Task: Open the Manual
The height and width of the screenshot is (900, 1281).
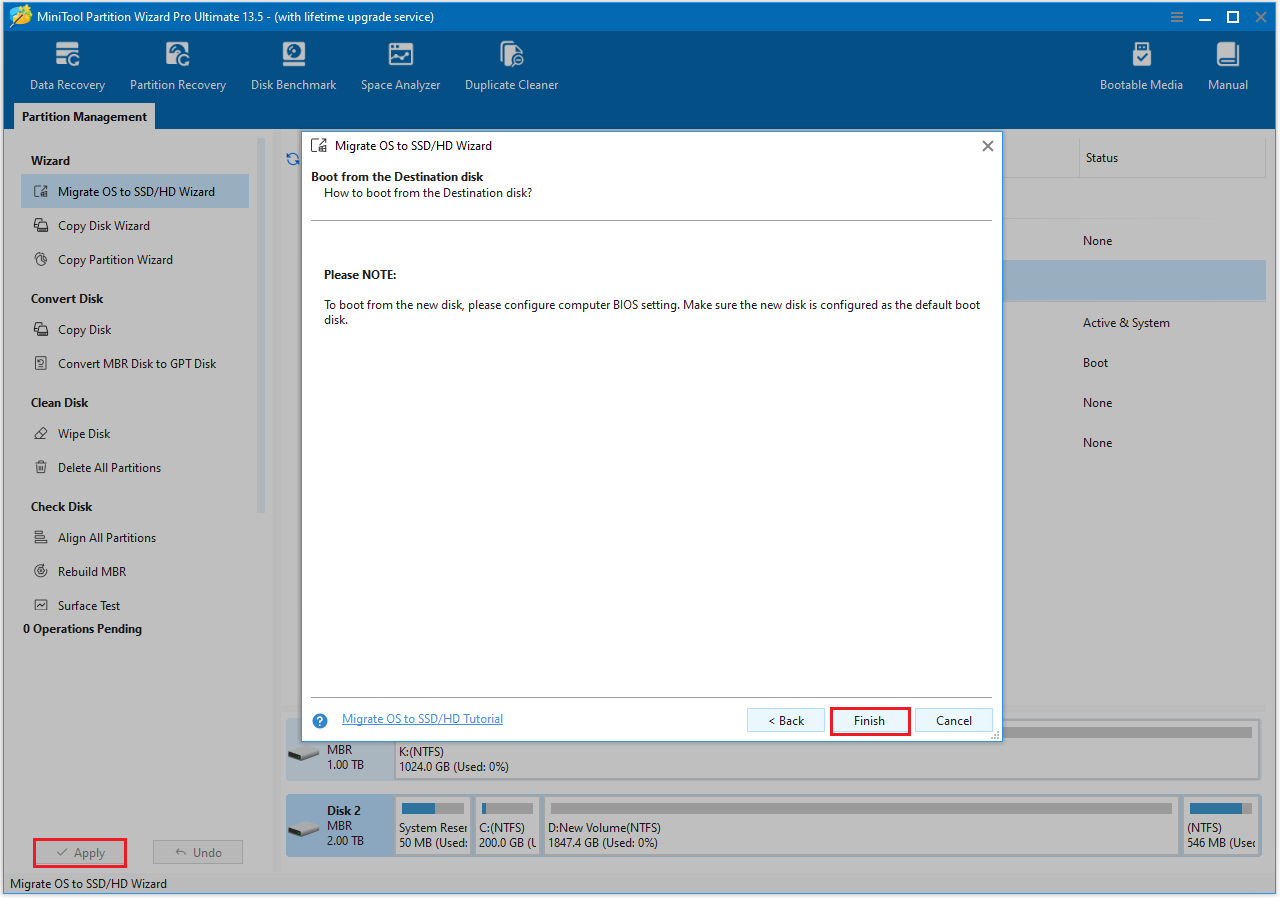Action: click(1227, 65)
